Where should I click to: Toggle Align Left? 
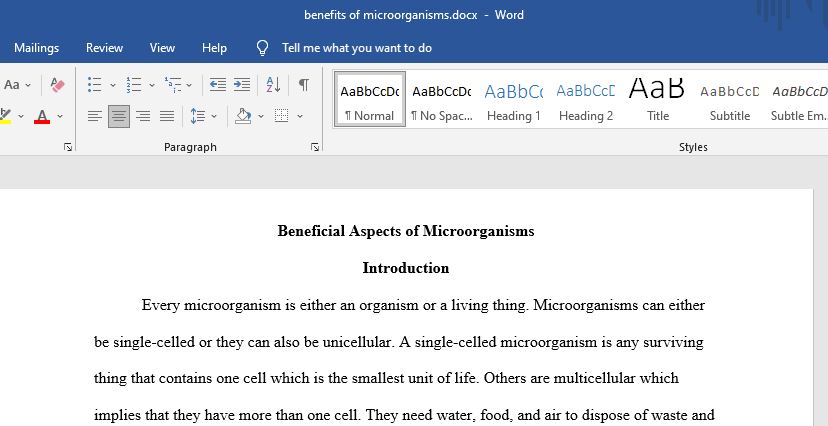tap(95, 116)
